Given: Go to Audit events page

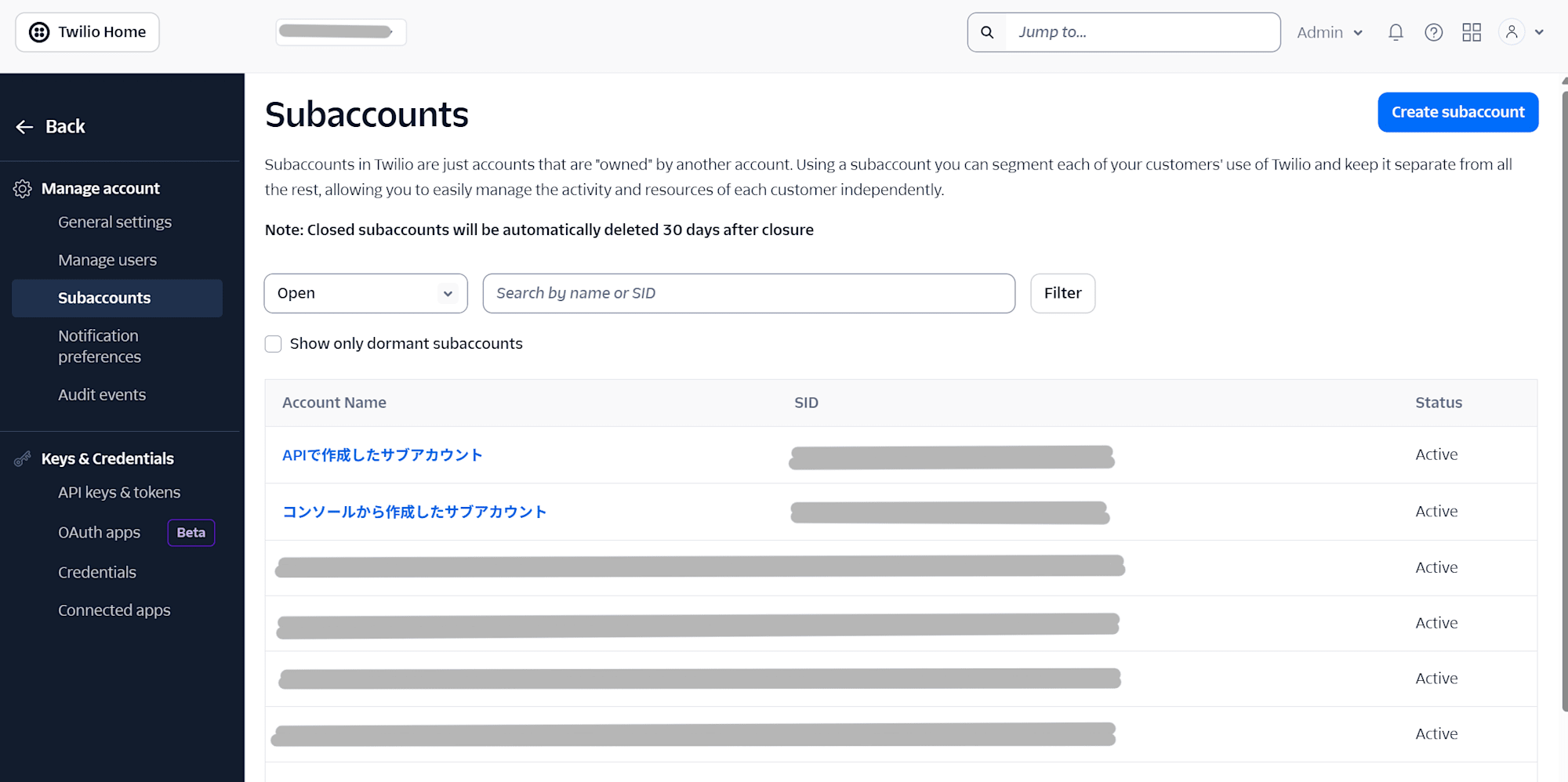Looking at the screenshot, I should coord(102,395).
